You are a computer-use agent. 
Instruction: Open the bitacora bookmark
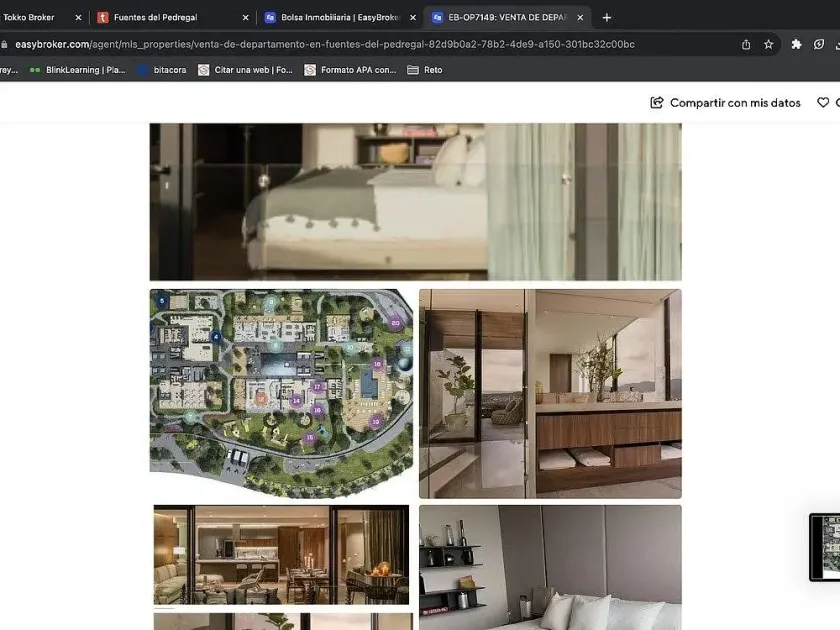pyautogui.click(x=162, y=70)
